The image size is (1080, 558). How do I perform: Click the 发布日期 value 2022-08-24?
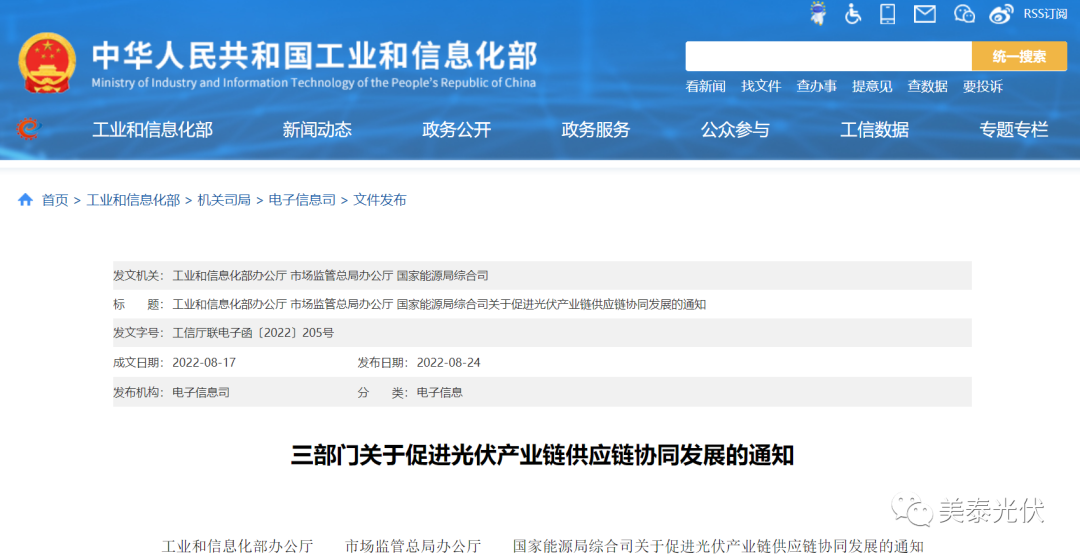coord(448,363)
